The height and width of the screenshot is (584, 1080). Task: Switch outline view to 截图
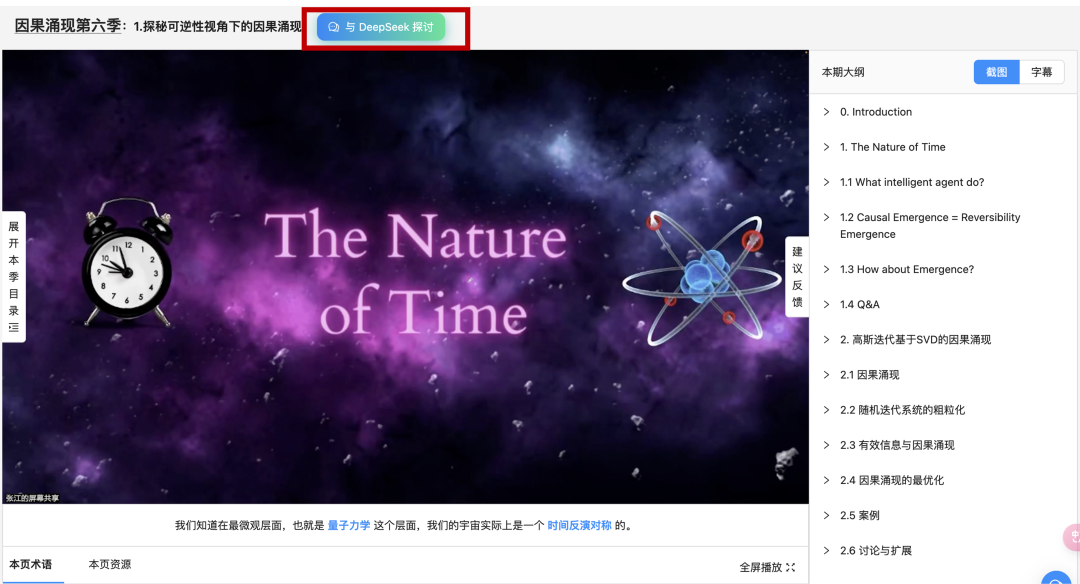(x=996, y=72)
